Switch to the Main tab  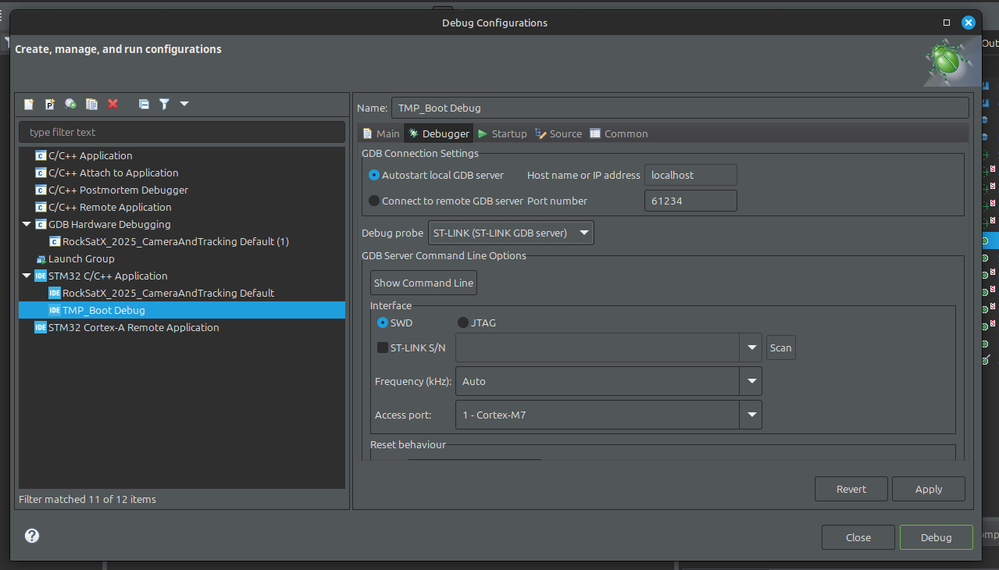click(381, 134)
